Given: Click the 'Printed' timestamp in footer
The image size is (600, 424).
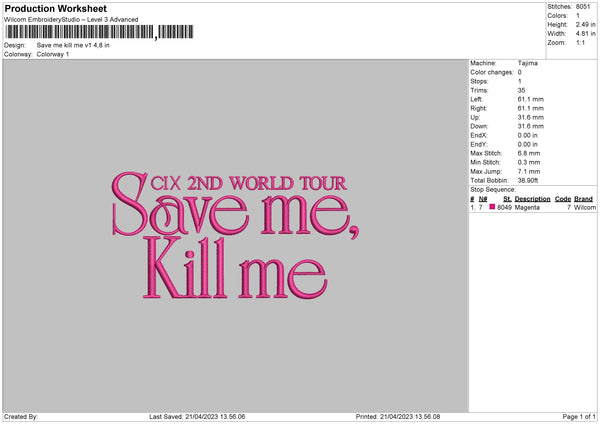Looking at the screenshot, I should [x=398, y=417].
